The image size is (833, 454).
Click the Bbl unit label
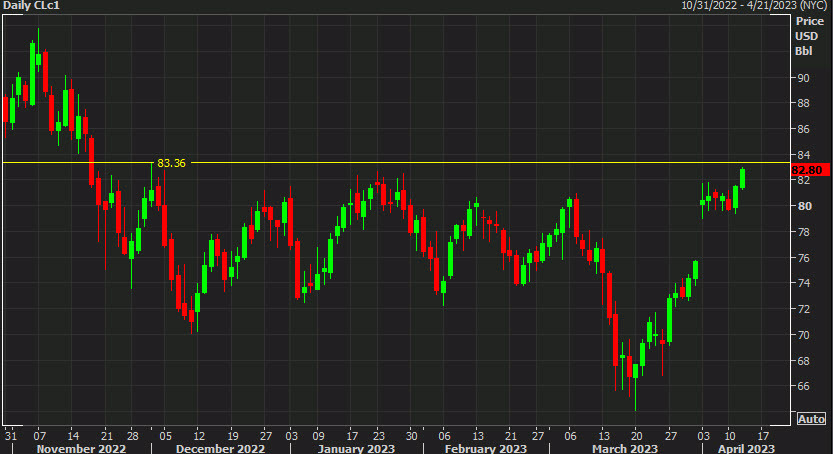pos(803,51)
